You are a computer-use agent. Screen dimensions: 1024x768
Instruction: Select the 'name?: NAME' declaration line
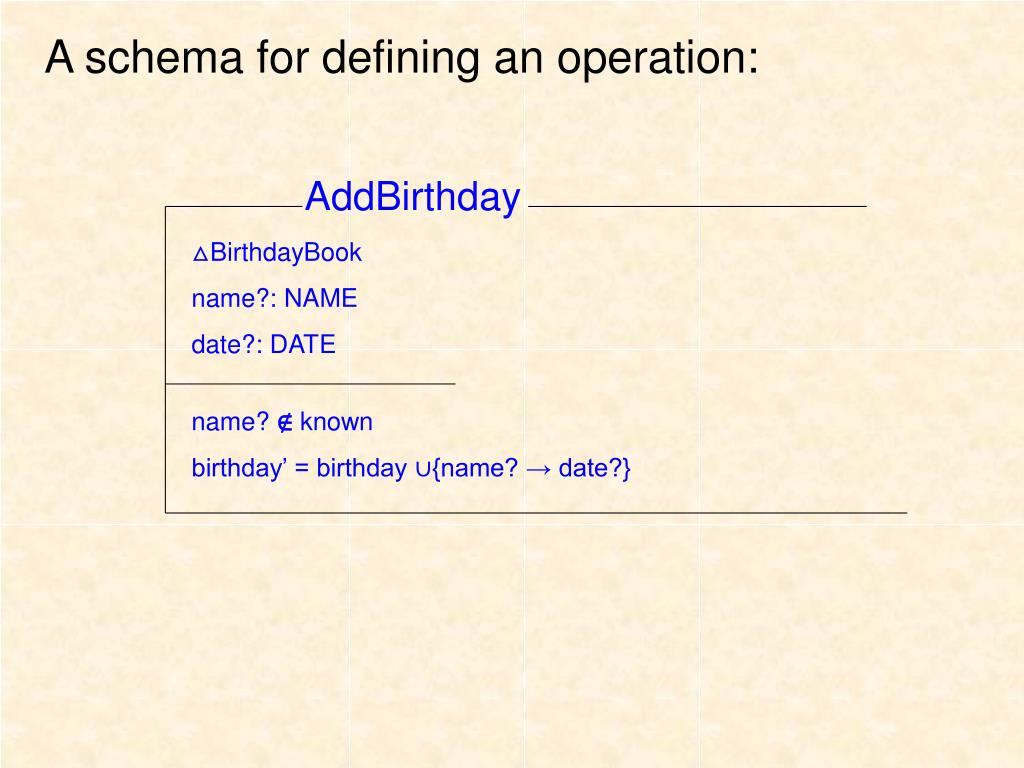[274, 298]
